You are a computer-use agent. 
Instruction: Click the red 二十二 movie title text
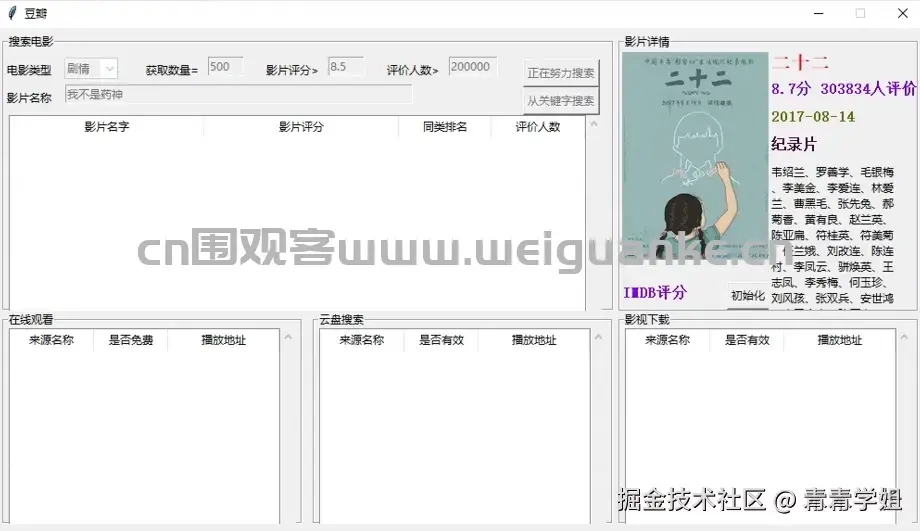pyautogui.click(x=800, y=62)
